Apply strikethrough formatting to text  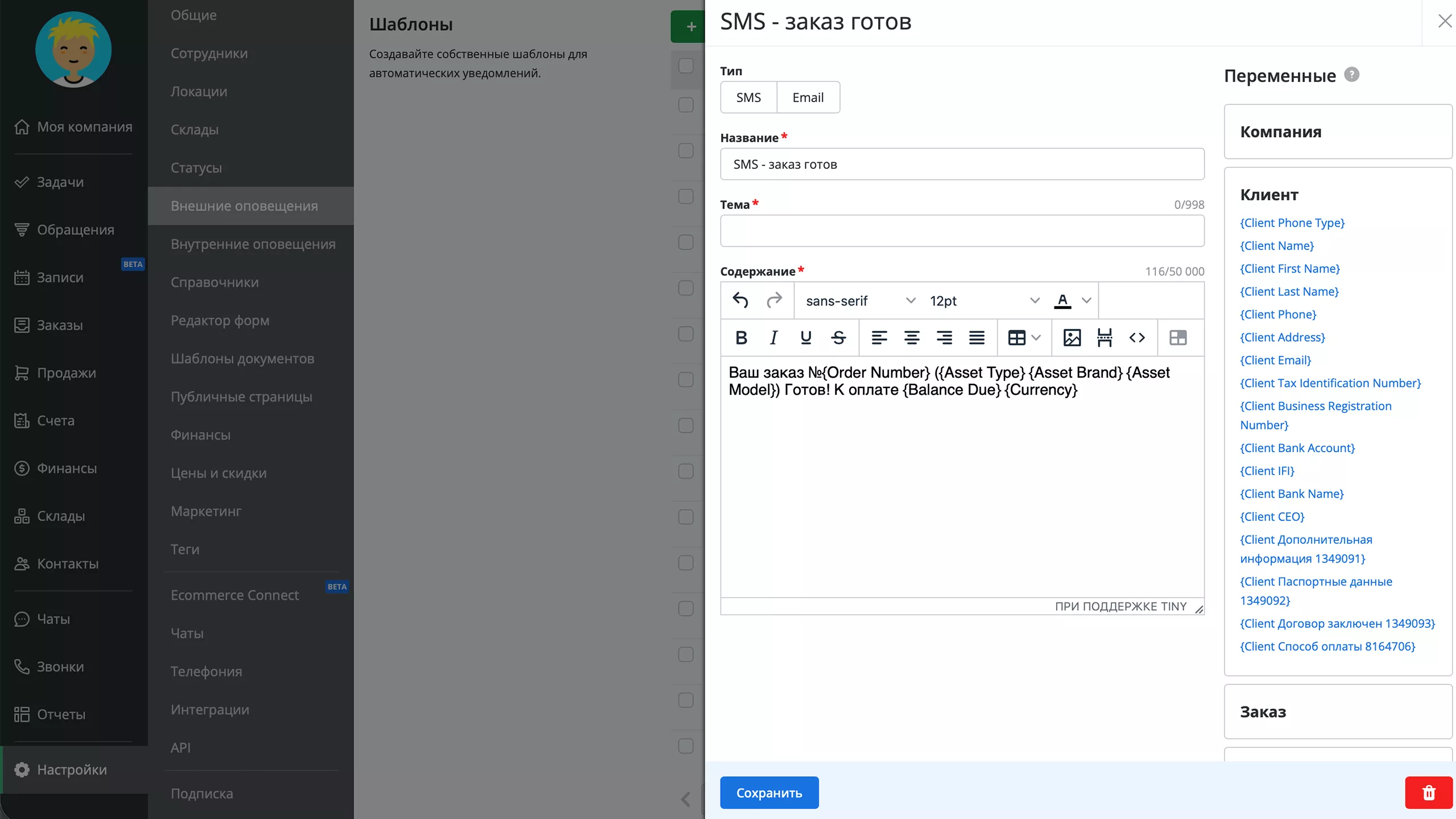[x=838, y=338]
